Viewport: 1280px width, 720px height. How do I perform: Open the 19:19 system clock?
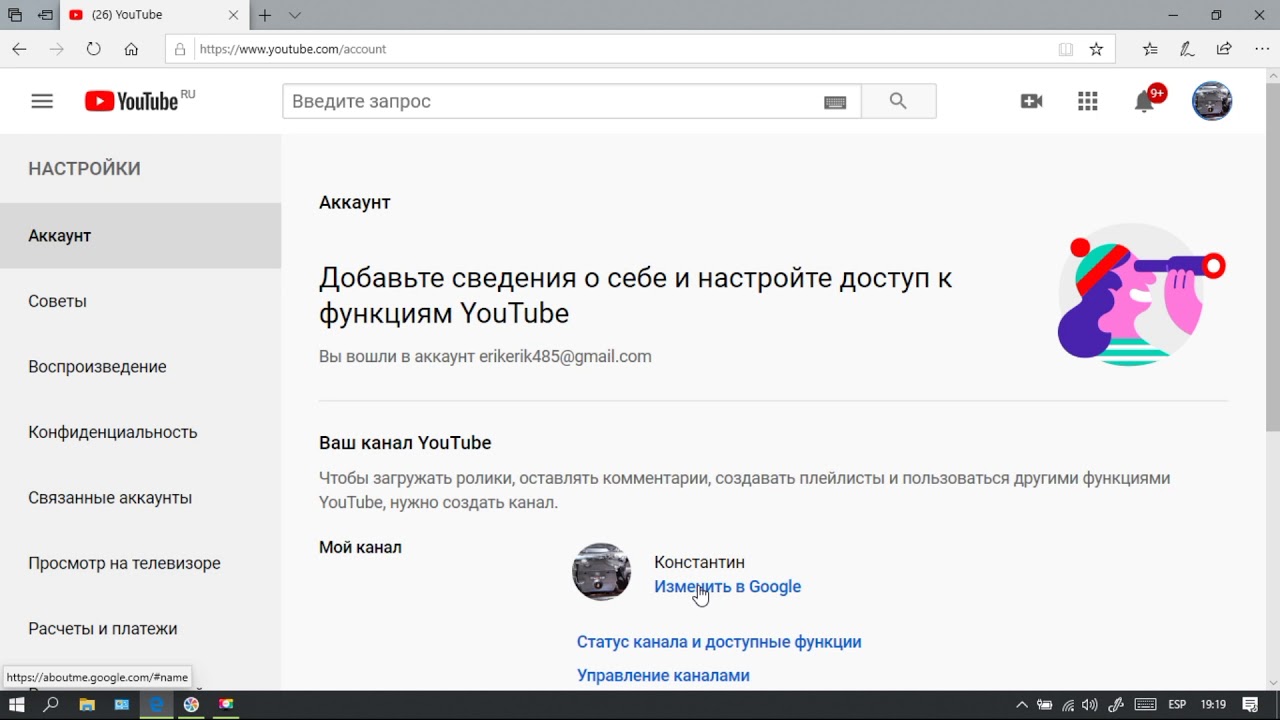pos(1213,704)
